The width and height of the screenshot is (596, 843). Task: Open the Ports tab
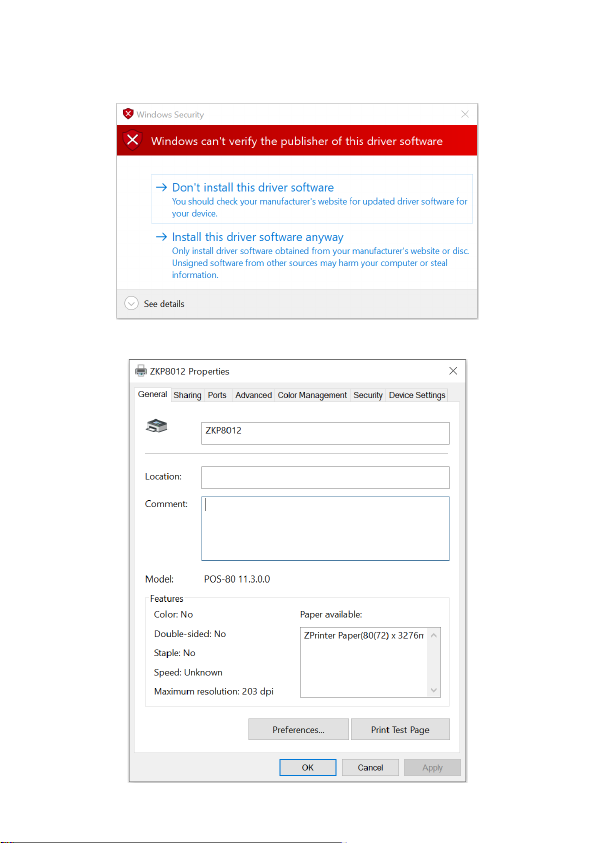(x=217, y=395)
